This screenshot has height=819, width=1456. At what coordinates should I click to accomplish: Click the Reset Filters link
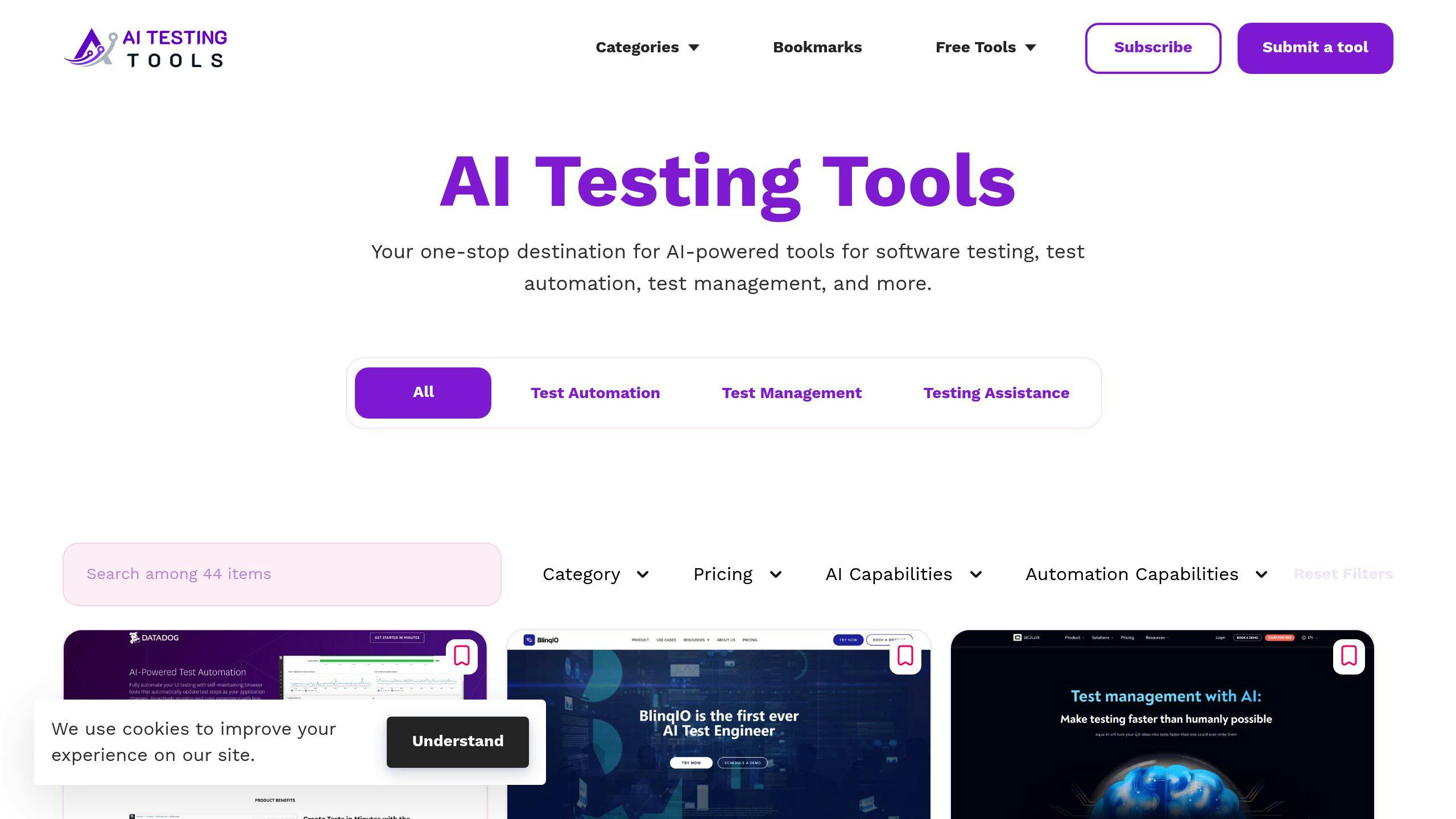(x=1343, y=573)
